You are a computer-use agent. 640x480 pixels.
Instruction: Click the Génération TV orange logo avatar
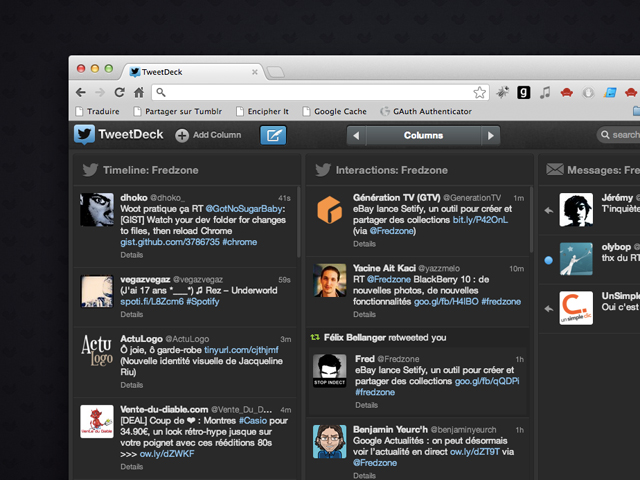click(330, 210)
